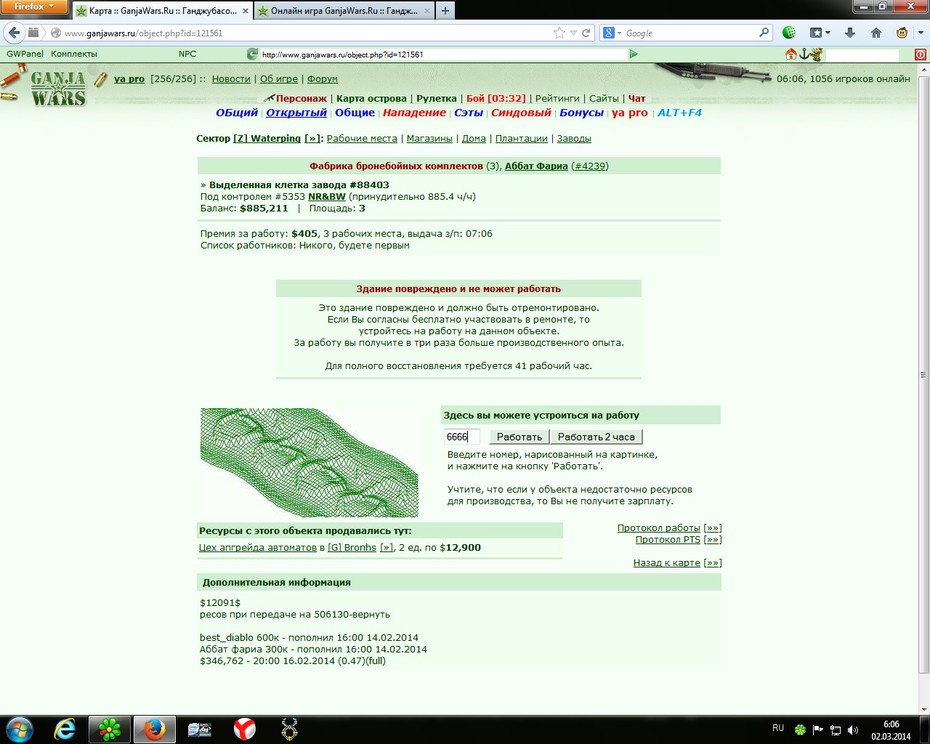This screenshot has height=744, width=930.
Task: Go to the browser home page icon
Action: [875, 33]
